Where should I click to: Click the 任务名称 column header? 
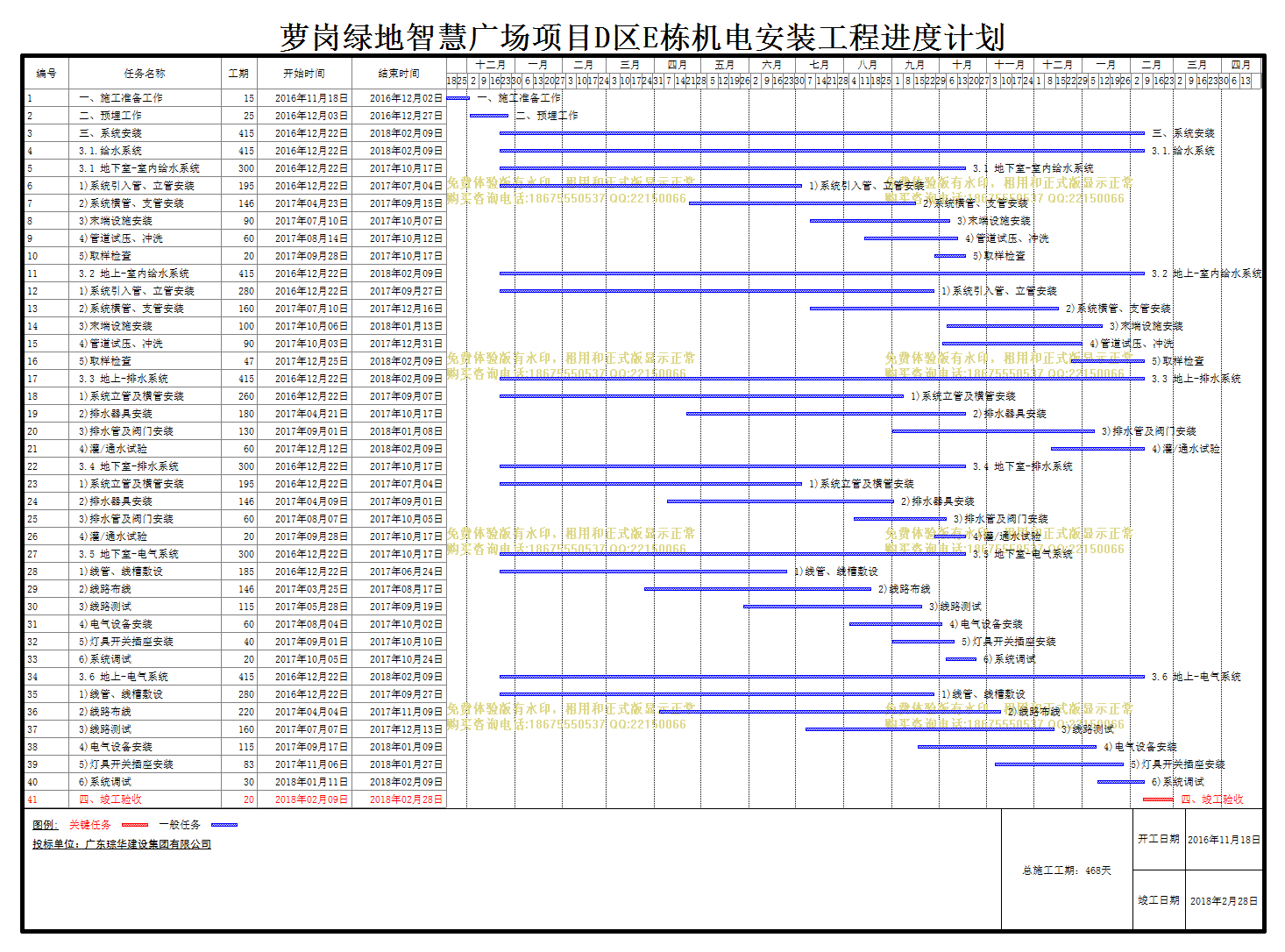146,74
